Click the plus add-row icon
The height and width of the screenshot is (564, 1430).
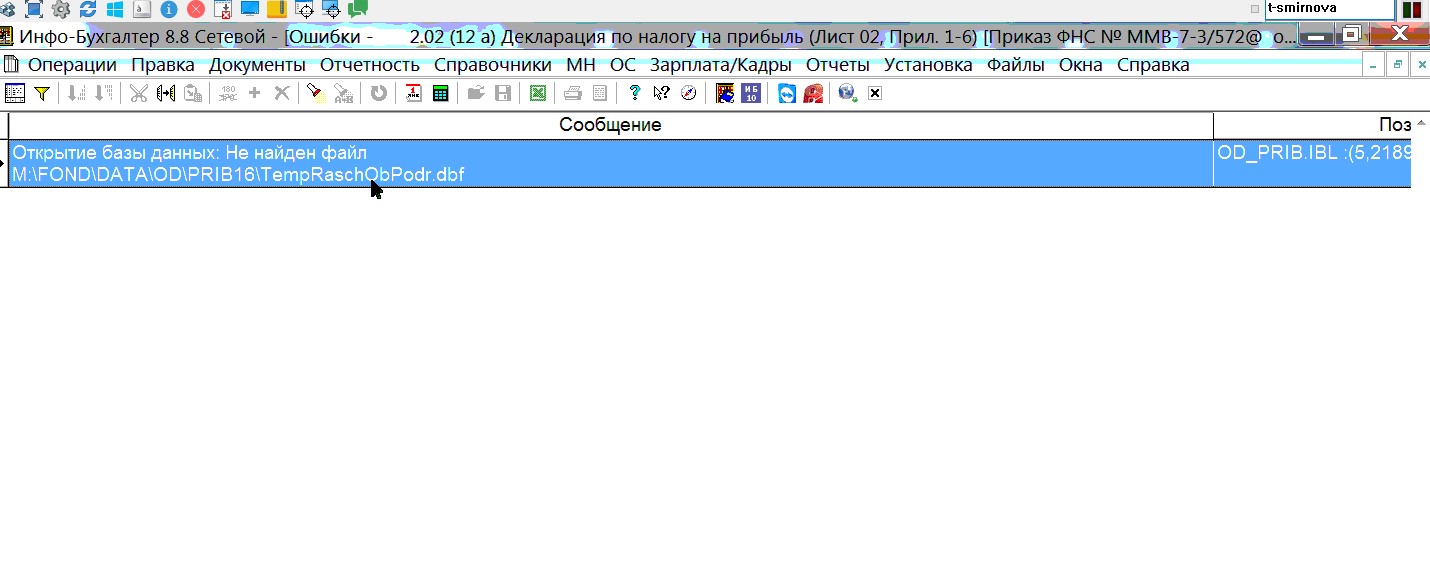pyautogui.click(x=254, y=93)
